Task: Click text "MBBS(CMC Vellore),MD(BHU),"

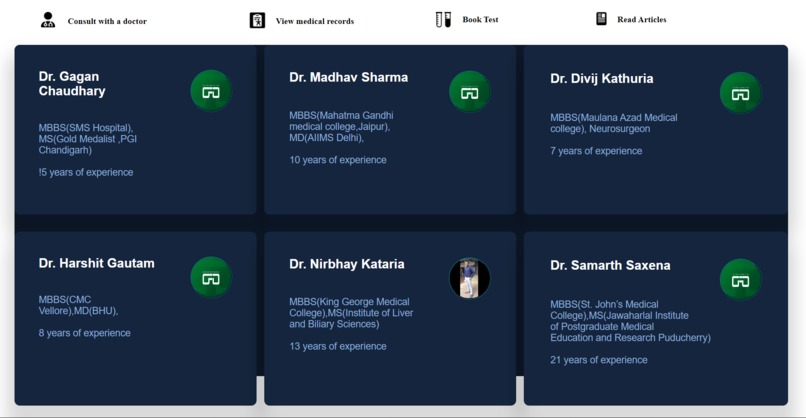Action: [79, 305]
